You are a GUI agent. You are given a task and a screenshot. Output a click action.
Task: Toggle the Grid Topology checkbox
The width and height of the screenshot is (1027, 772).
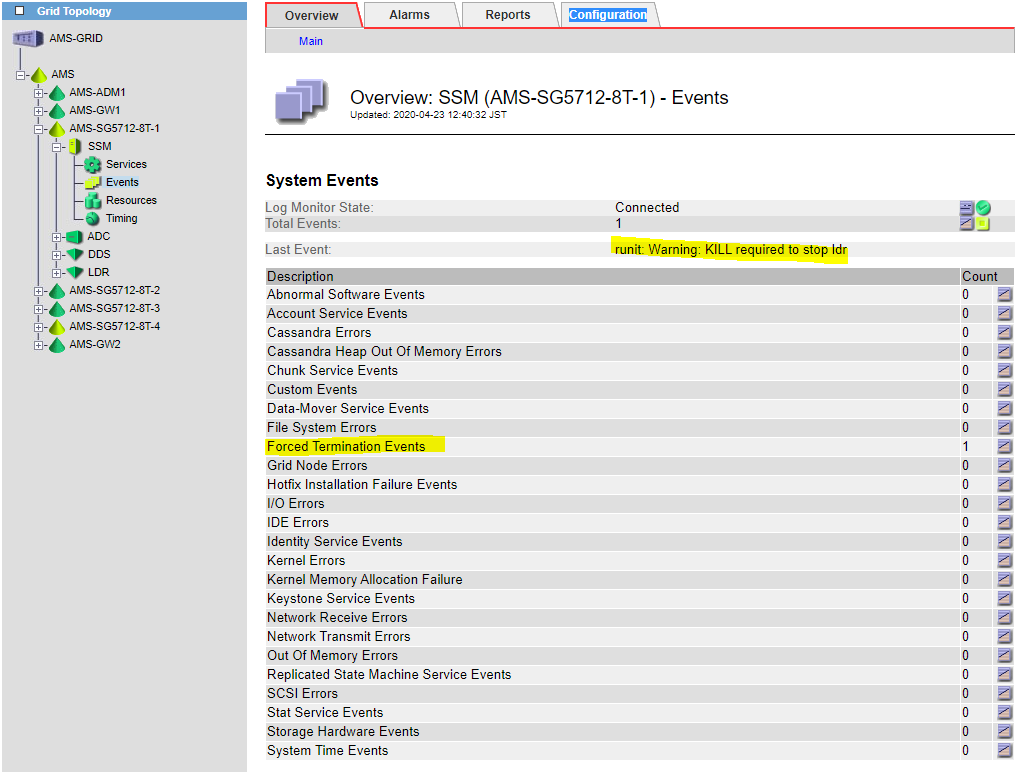pyautogui.click(x=19, y=11)
